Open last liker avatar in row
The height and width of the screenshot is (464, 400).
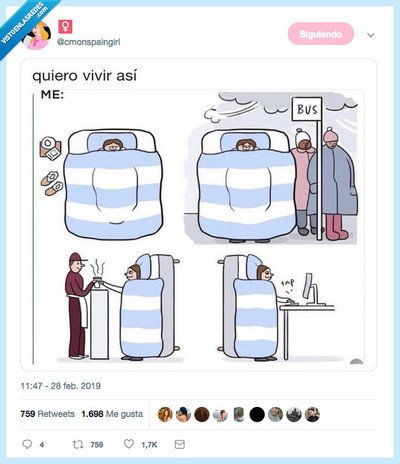tap(312, 414)
